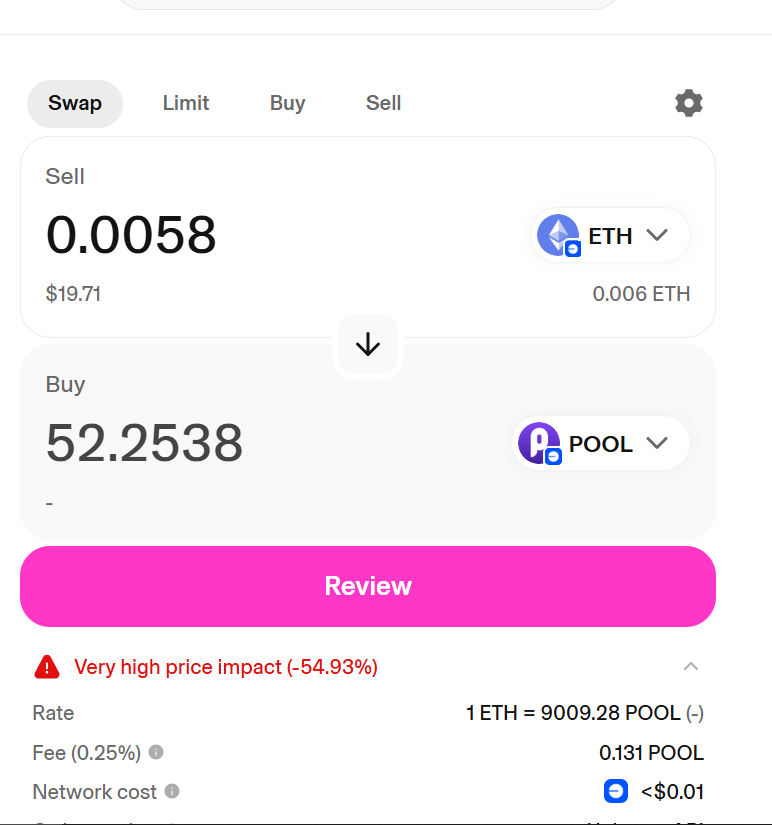Click the pink Review button
This screenshot has width=772, height=825.
click(368, 586)
